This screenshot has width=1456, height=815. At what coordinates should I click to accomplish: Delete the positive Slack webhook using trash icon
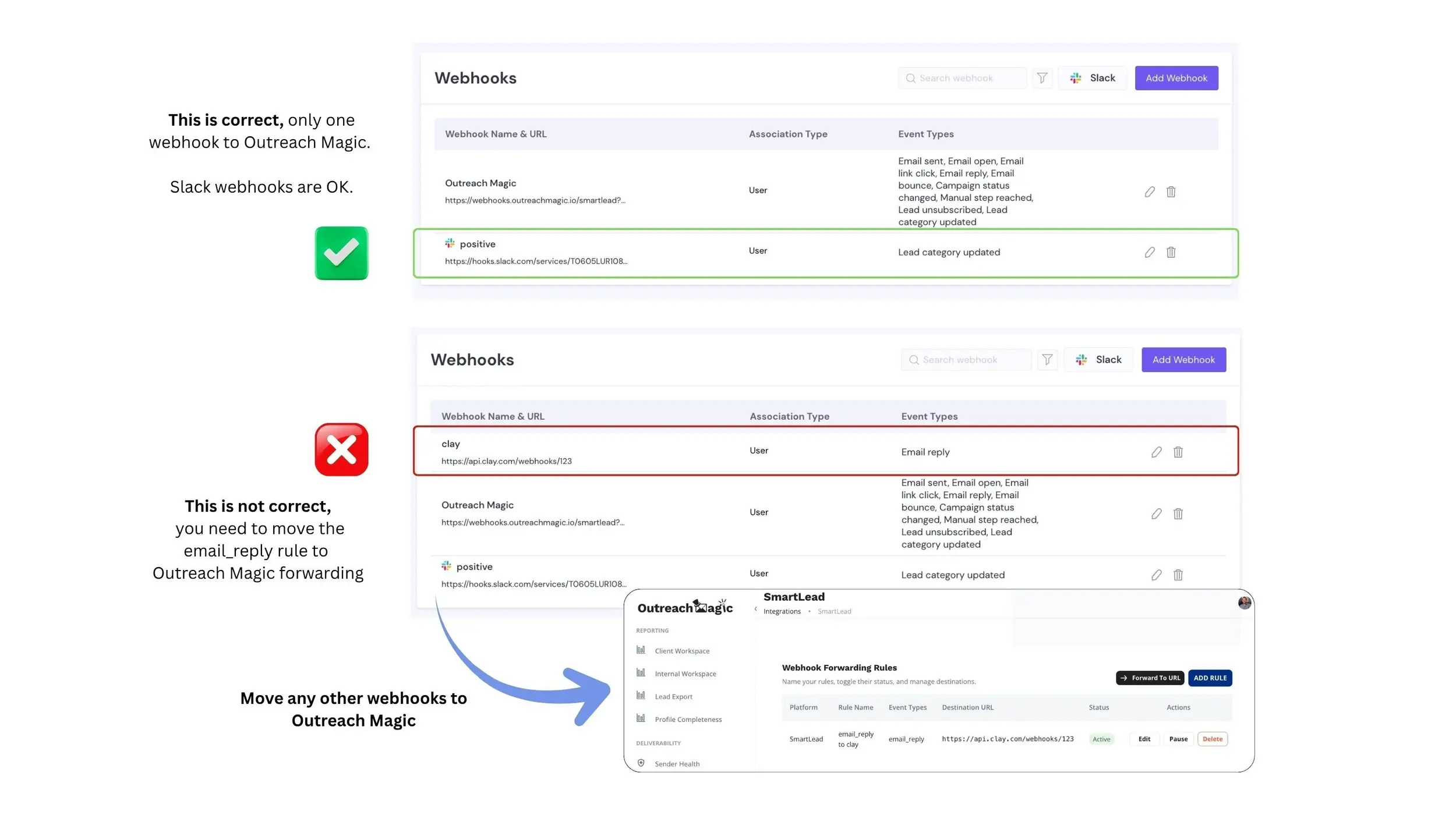point(1171,252)
